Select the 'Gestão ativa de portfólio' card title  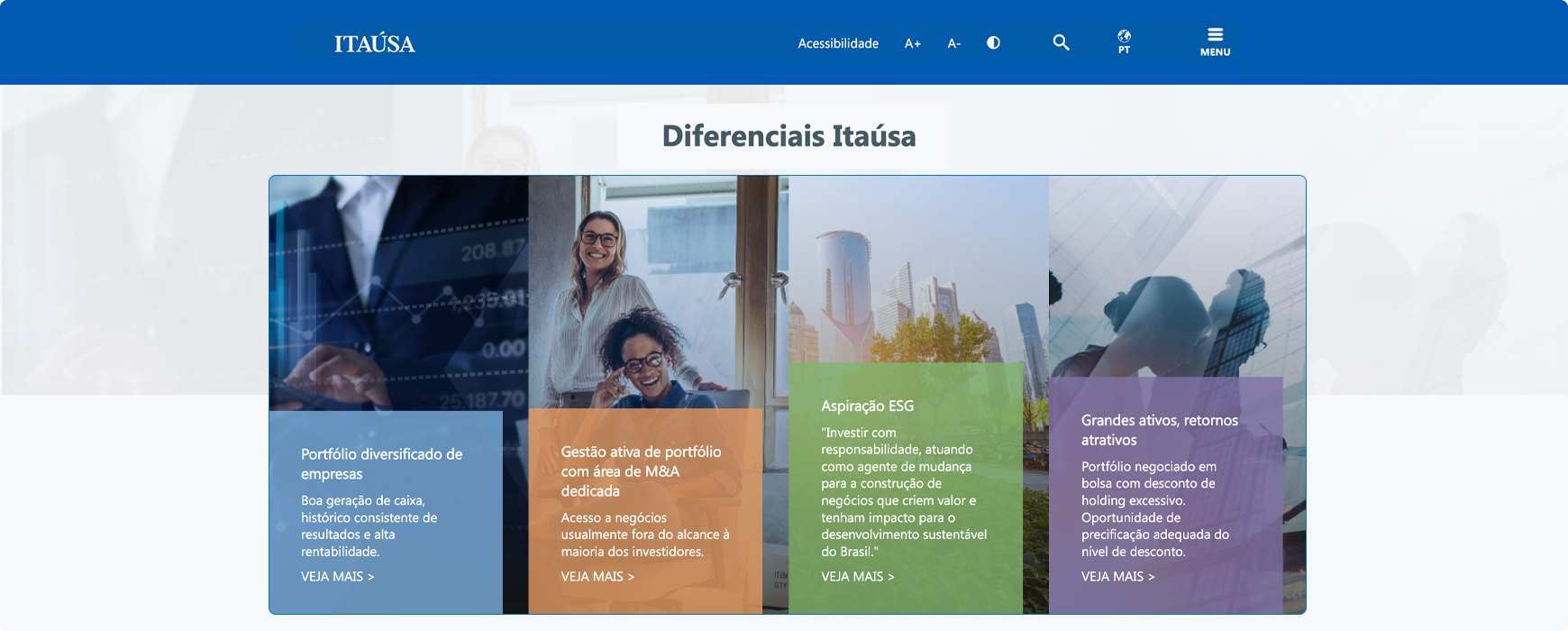point(641,471)
